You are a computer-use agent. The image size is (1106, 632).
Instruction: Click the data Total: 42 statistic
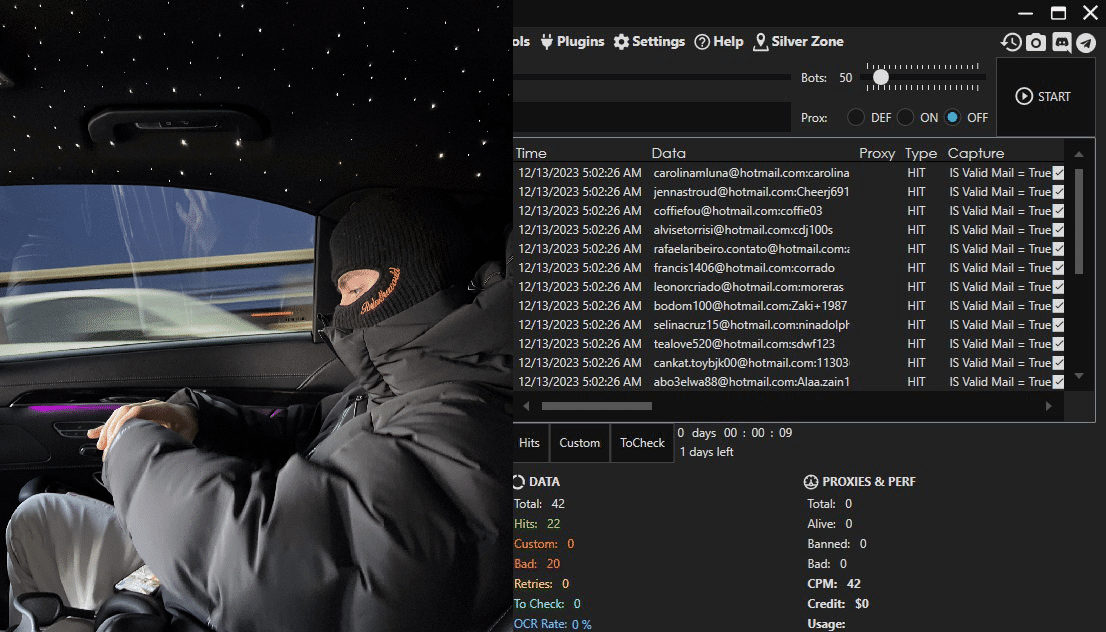[540, 504]
